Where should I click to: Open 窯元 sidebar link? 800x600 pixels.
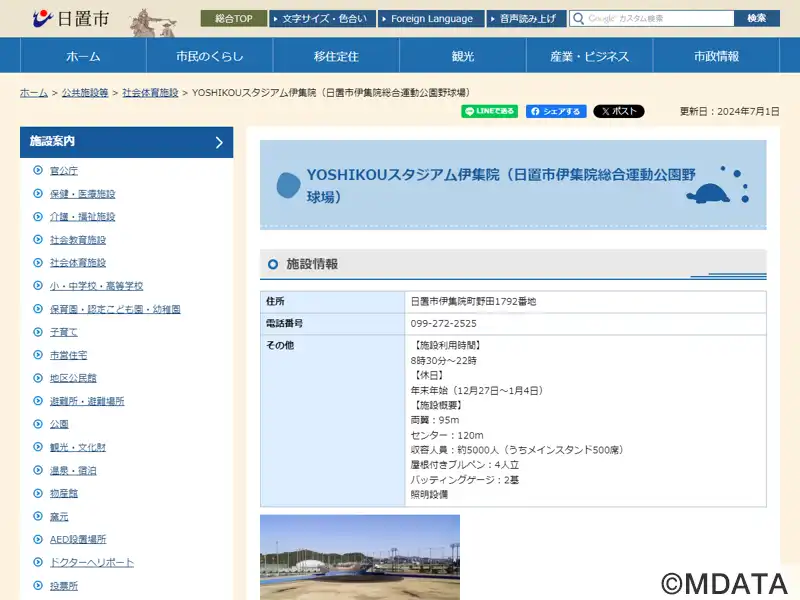click(59, 516)
